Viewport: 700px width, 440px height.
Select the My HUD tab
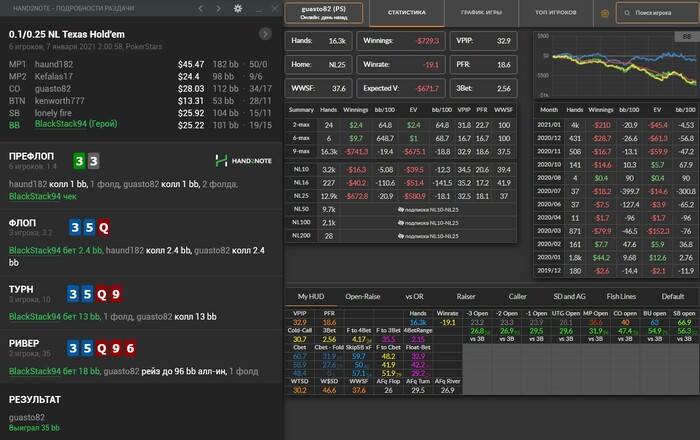click(311, 296)
